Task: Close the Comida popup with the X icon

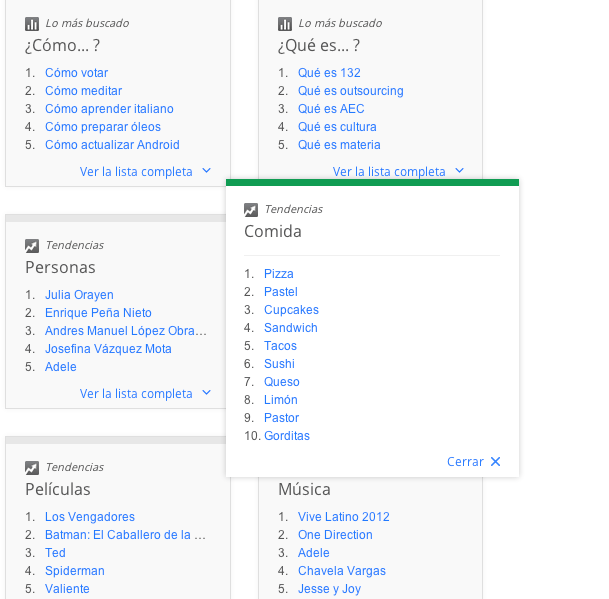Action: pos(496,461)
